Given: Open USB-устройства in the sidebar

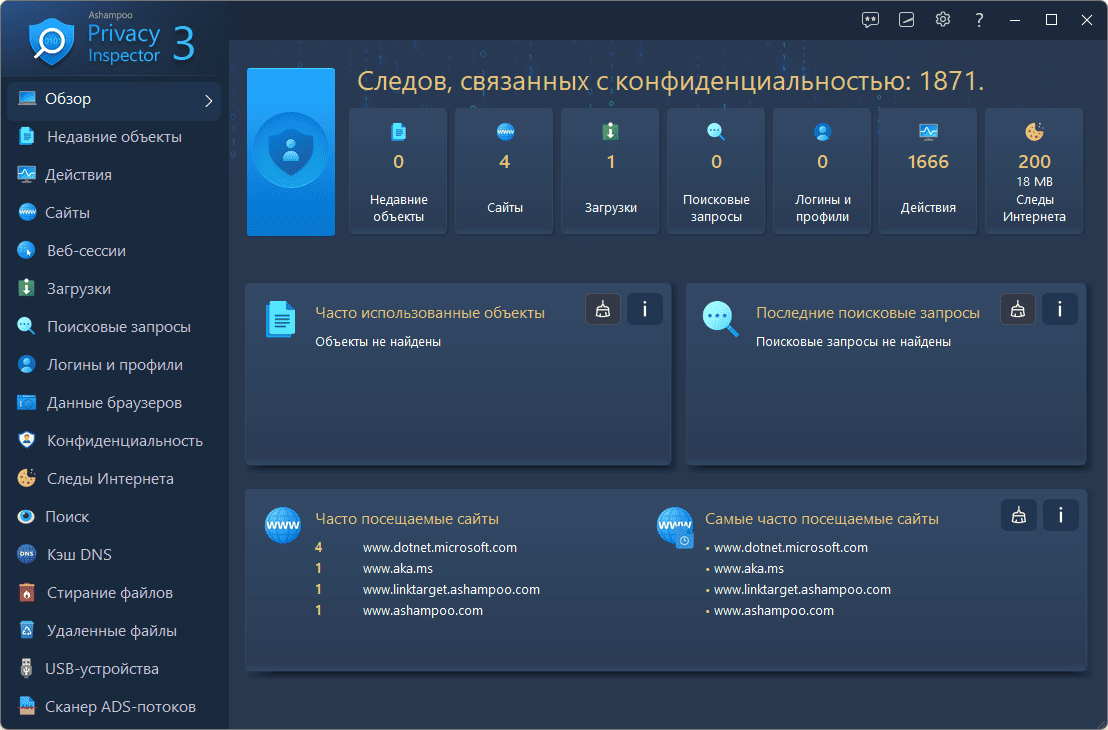Looking at the screenshot, I should pos(101,669).
